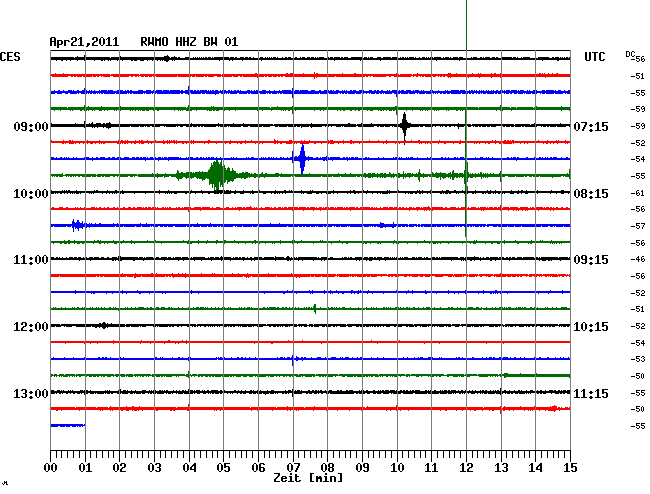This screenshot has height=494, width=650.
Task: Click the 00 minute axis label
Action: coord(51,468)
